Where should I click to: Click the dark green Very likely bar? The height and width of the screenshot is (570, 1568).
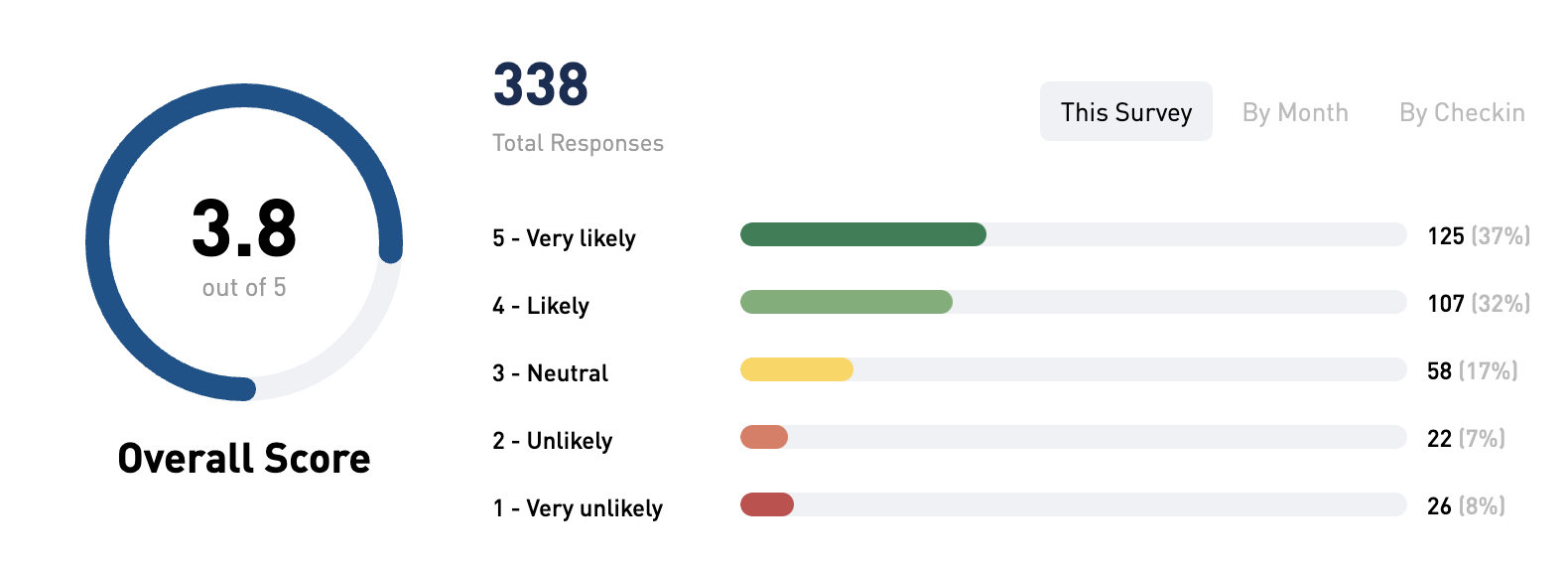tap(863, 234)
